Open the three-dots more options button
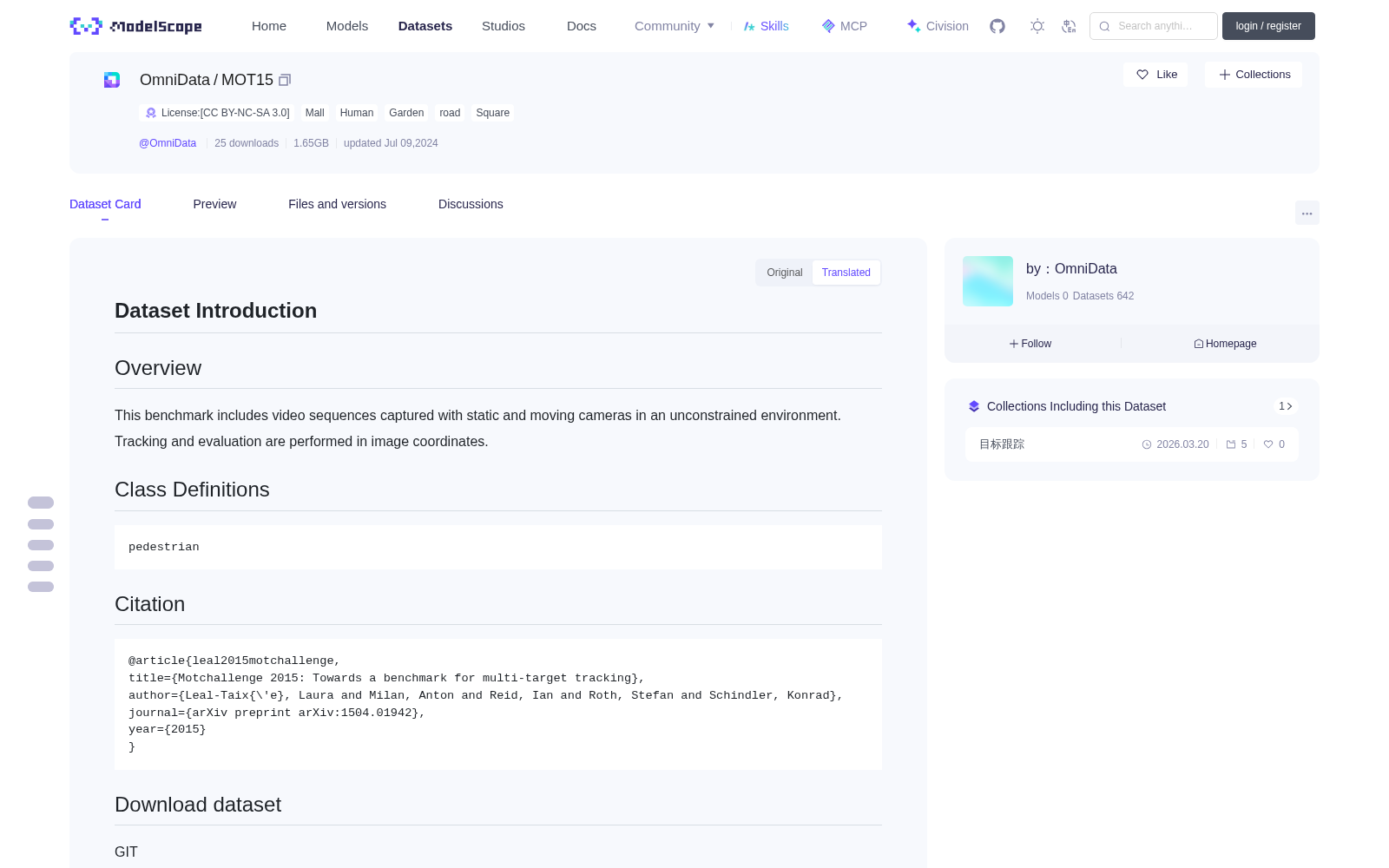 click(1307, 213)
